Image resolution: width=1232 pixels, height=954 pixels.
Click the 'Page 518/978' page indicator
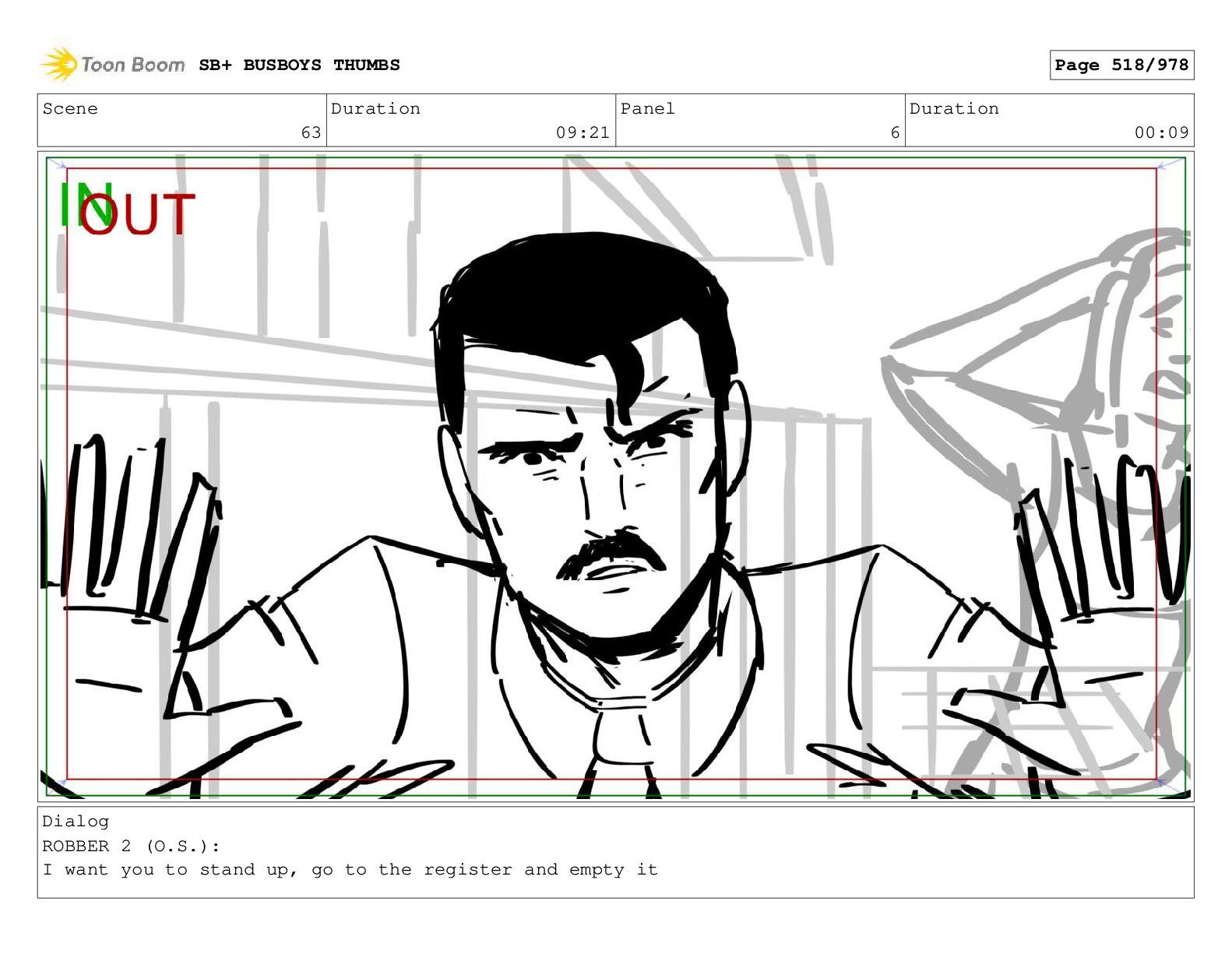[1121, 65]
